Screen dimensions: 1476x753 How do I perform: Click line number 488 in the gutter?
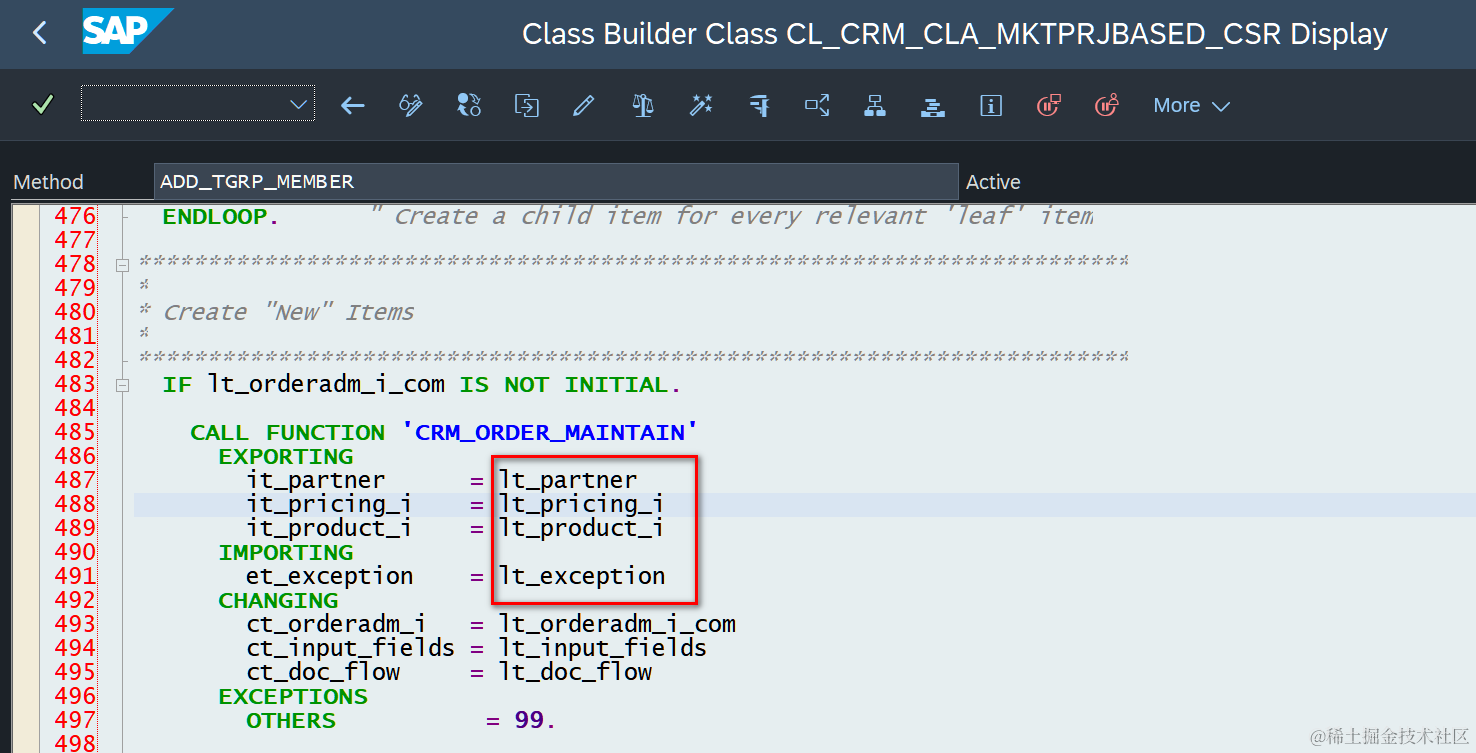tap(75, 504)
